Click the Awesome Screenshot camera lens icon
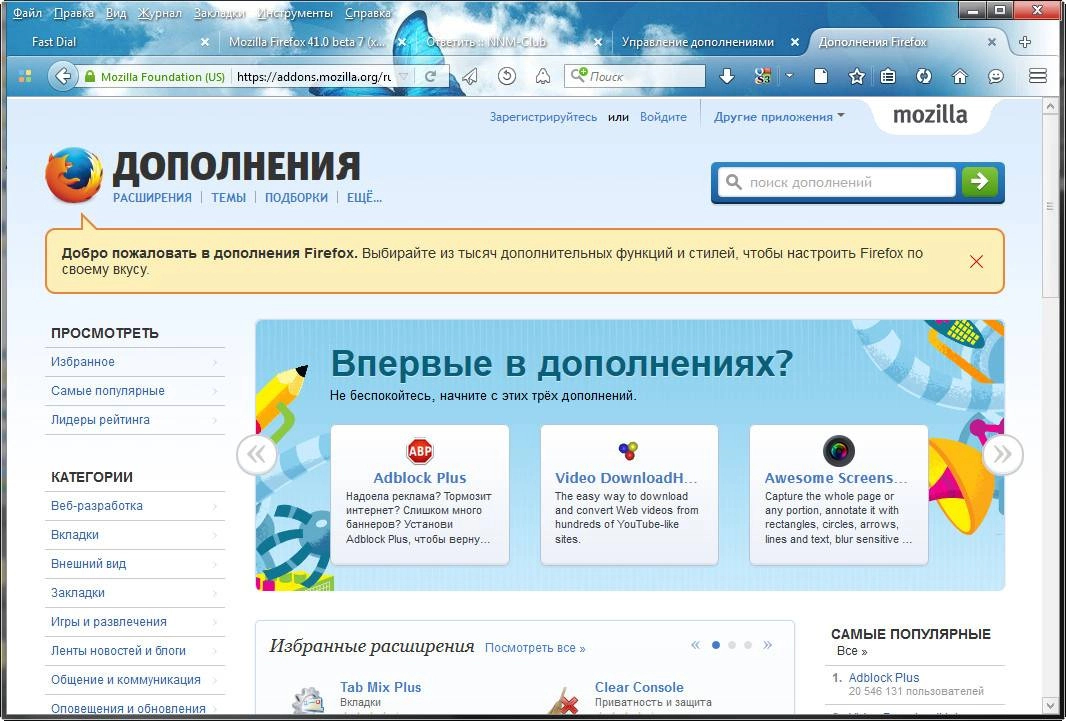The image size is (1066, 721). (x=838, y=451)
